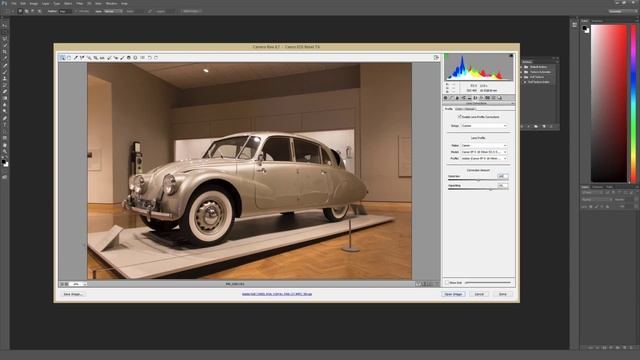Choose the Color Sampler tool
This screenshot has width=640, height=360.
82,58
